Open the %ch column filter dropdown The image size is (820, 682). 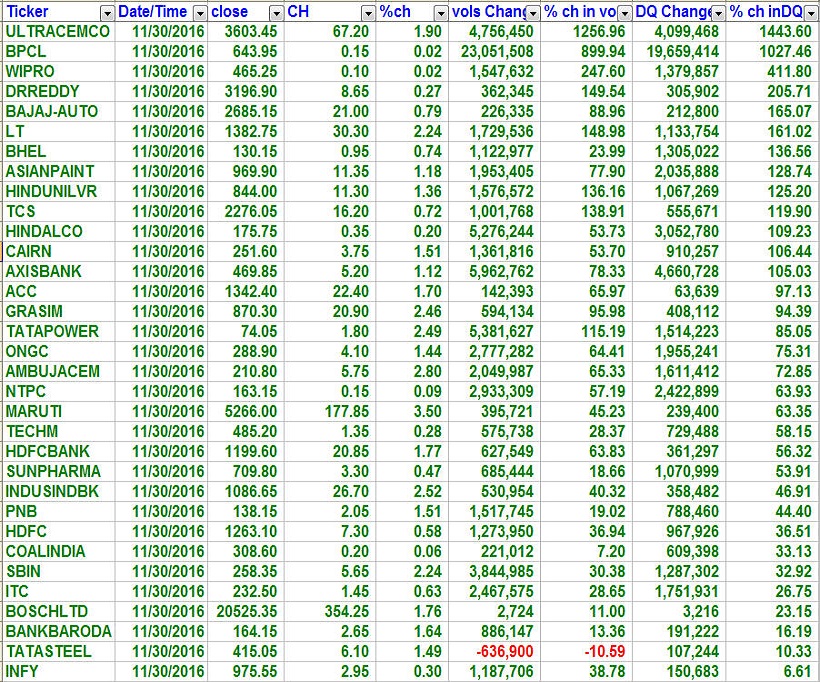[441, 13]
